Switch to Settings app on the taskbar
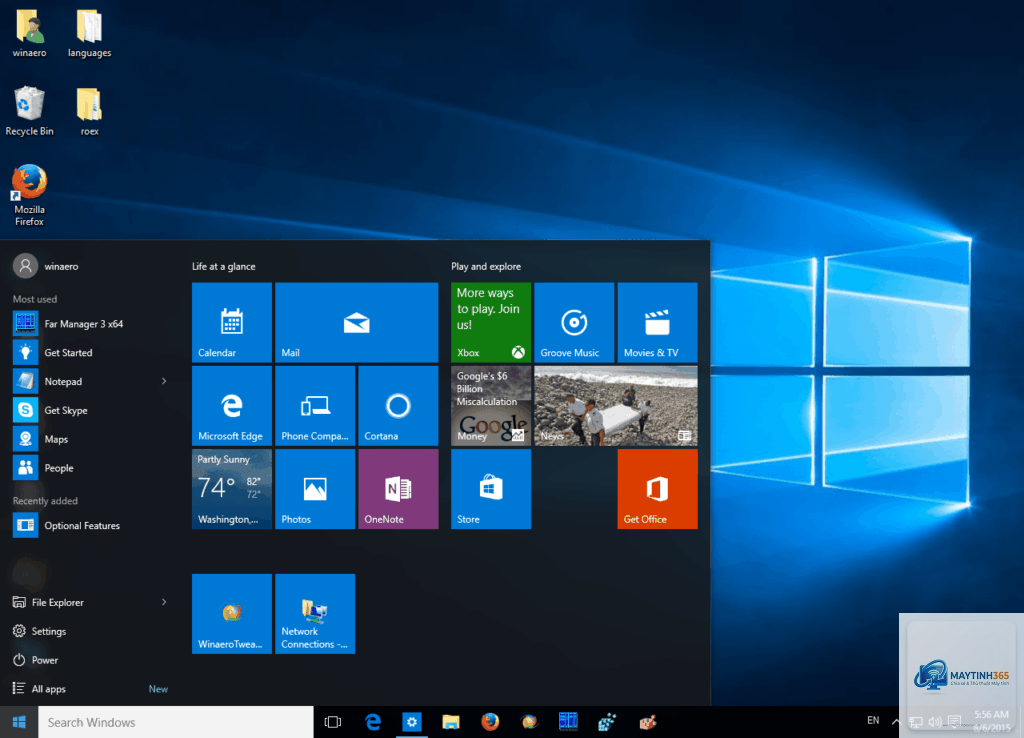Image resolution: width=1024 pixels, height=738 pixels. [x=412, y=722]
